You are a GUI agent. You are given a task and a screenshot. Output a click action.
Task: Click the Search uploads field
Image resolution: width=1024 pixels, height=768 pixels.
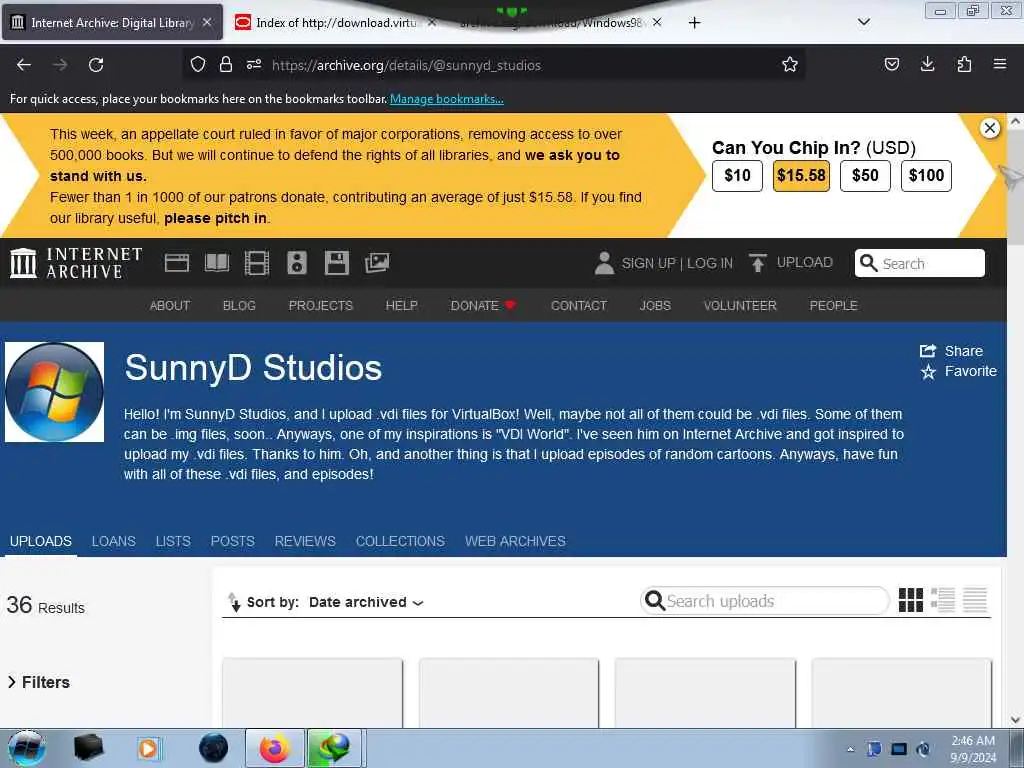[x=765, y=601]
